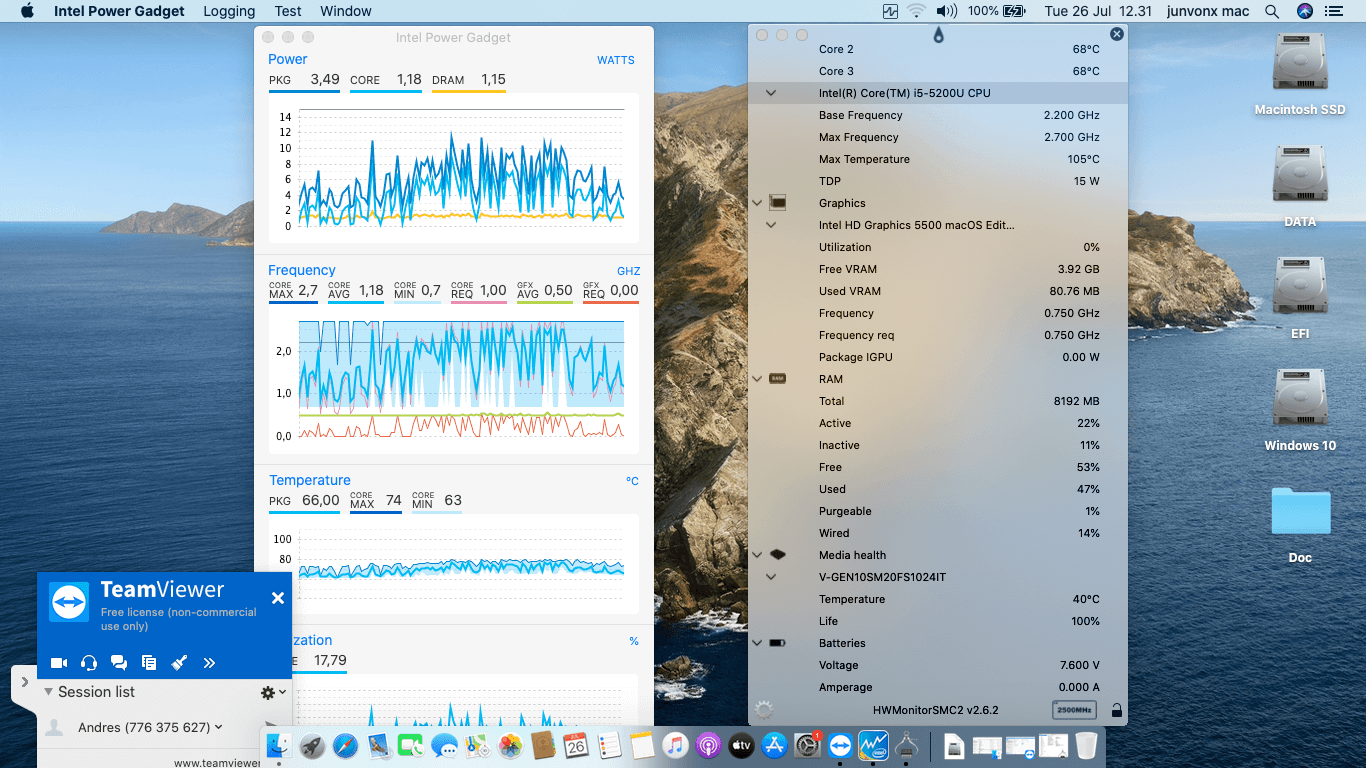This screenshot has height=768, width=1366.
Task: Open Intel Power Gadget from the Dock
Action: (873, 745)
